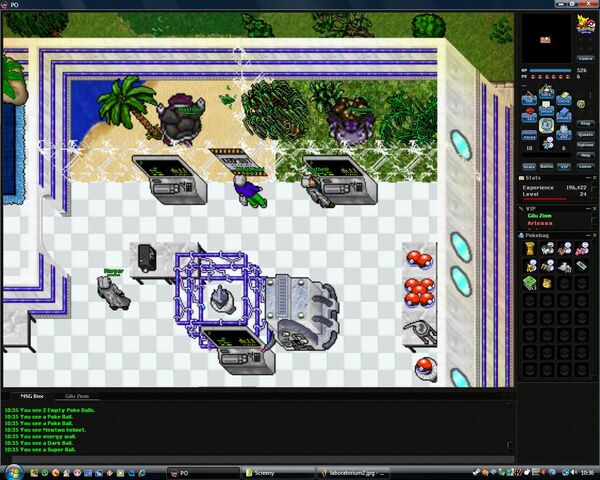
Task: Select the Pokes equipment slot
Action: pyautogui.click(x=529, y=135)
